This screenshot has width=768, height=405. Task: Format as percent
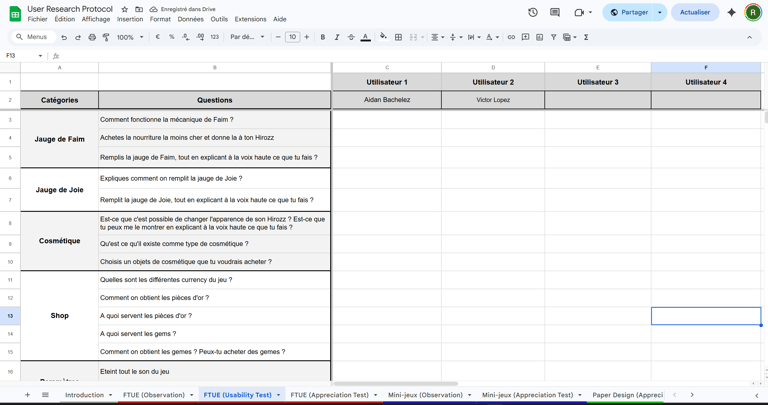tap(171, 37)
